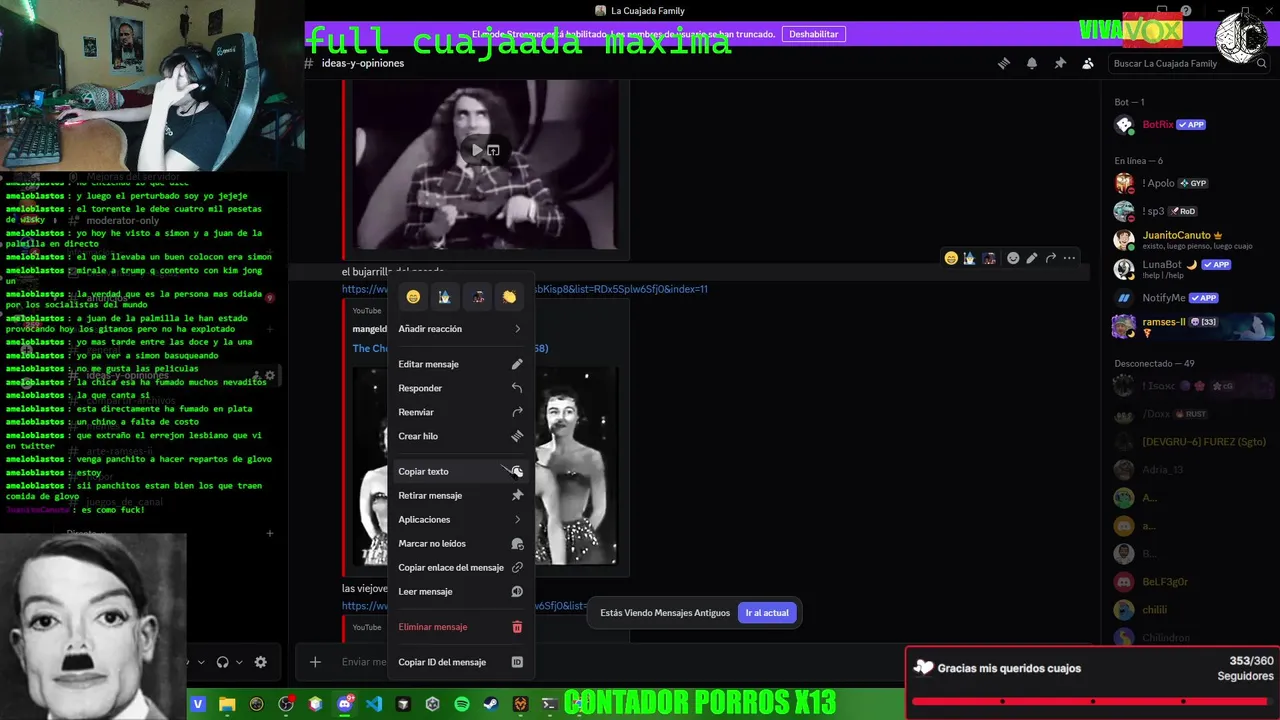Open Steam taskbar icon

click(491, 704)
